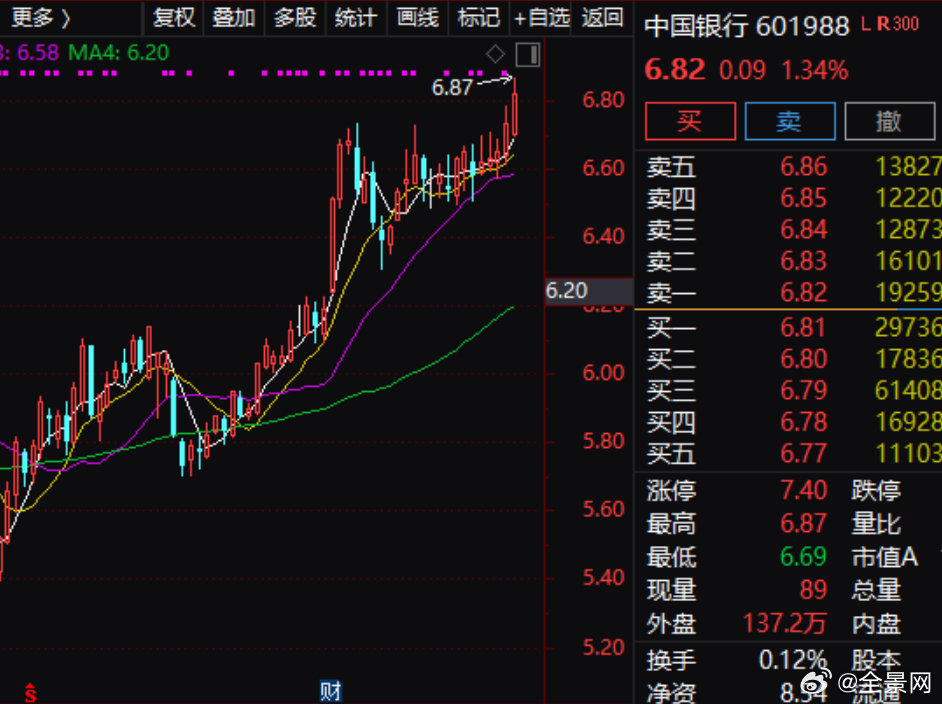Select the 买一 price 6.81
942x704 pixels.
click(803, 327)
